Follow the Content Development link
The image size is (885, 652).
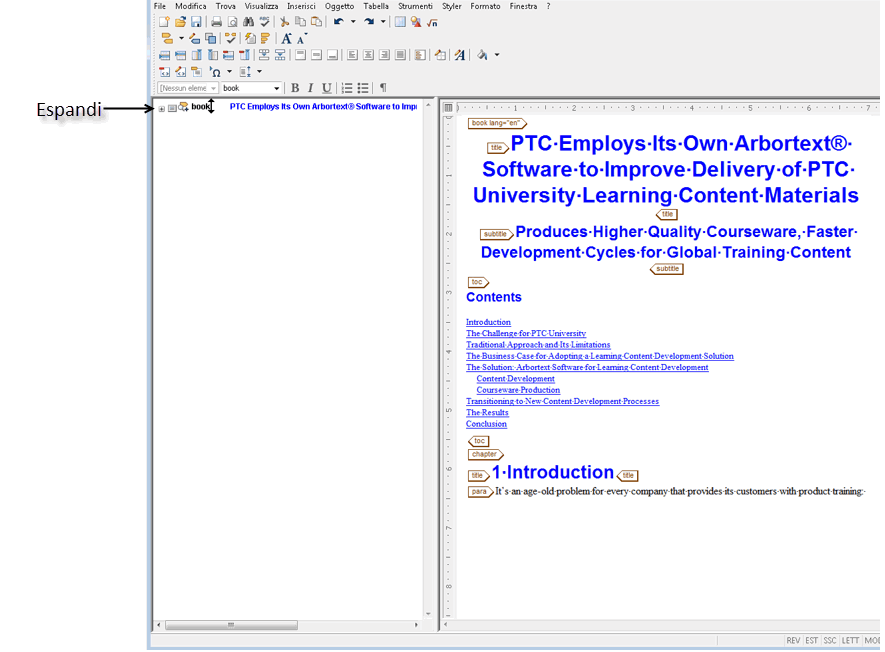coord(515,379)
